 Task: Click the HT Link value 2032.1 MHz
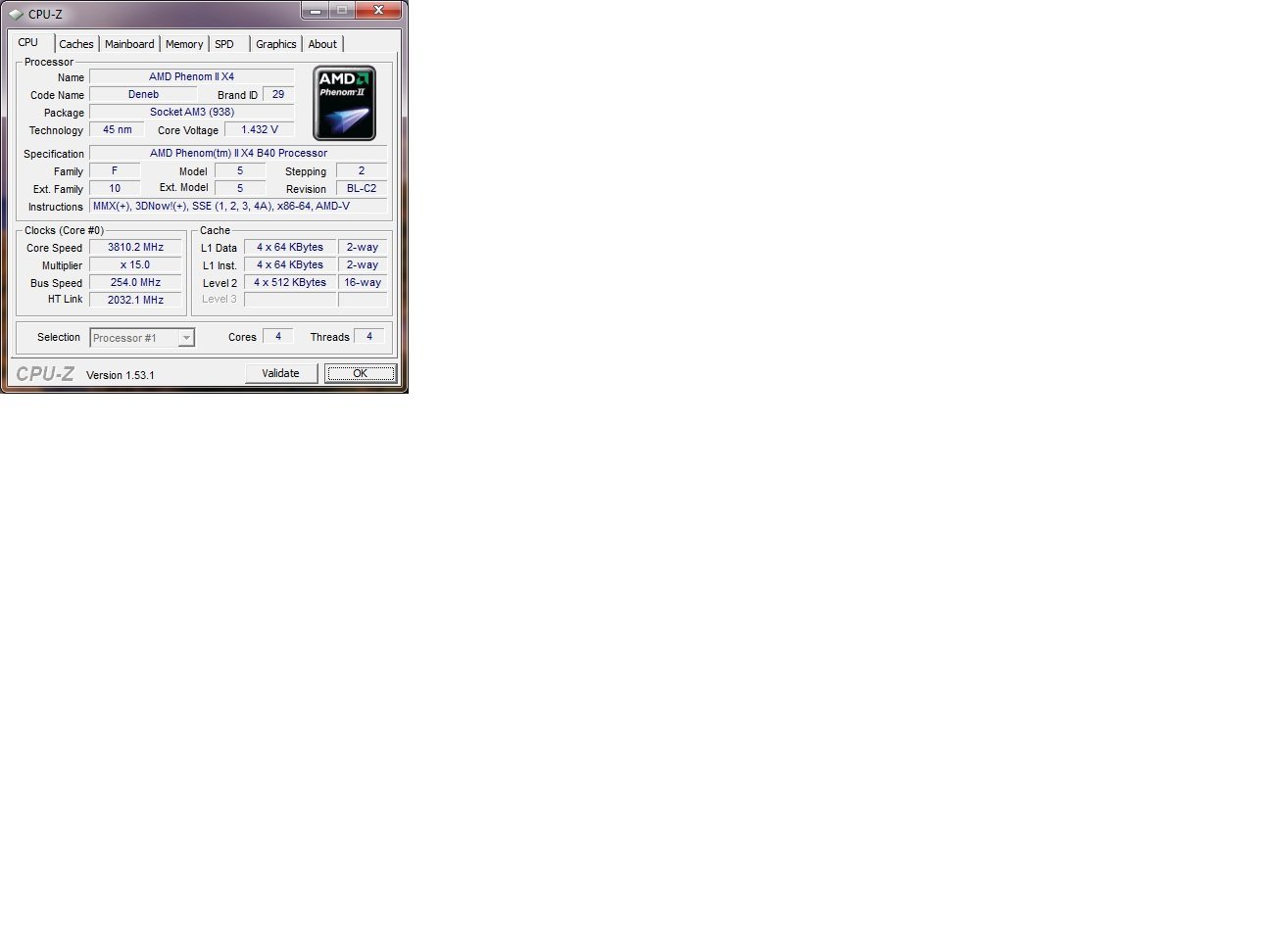click(135, 301)
